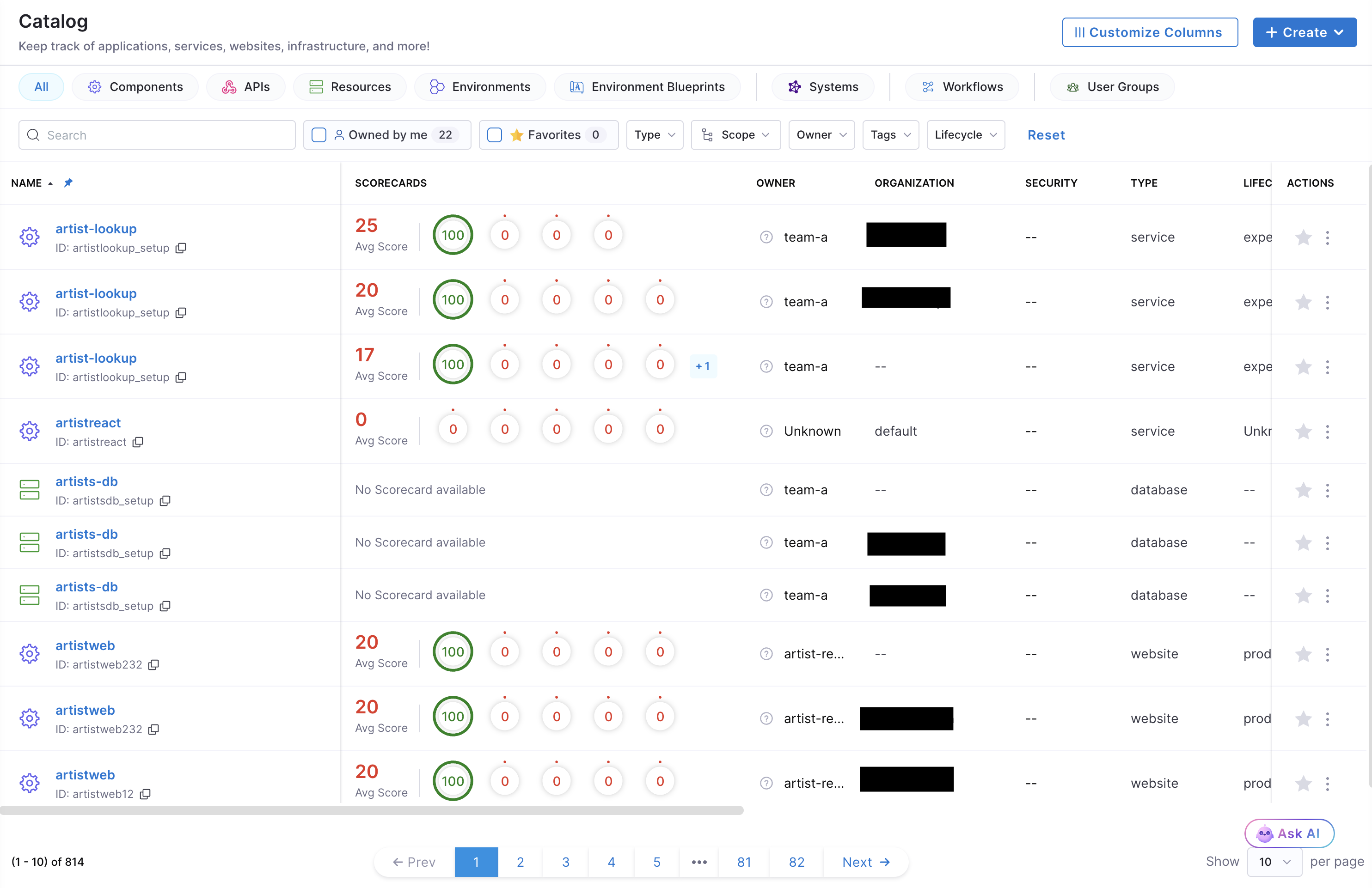Viewport: 1372px width, 888px height.
Task: Favorite artistreact using its star icon
Action: [1303, 432]
